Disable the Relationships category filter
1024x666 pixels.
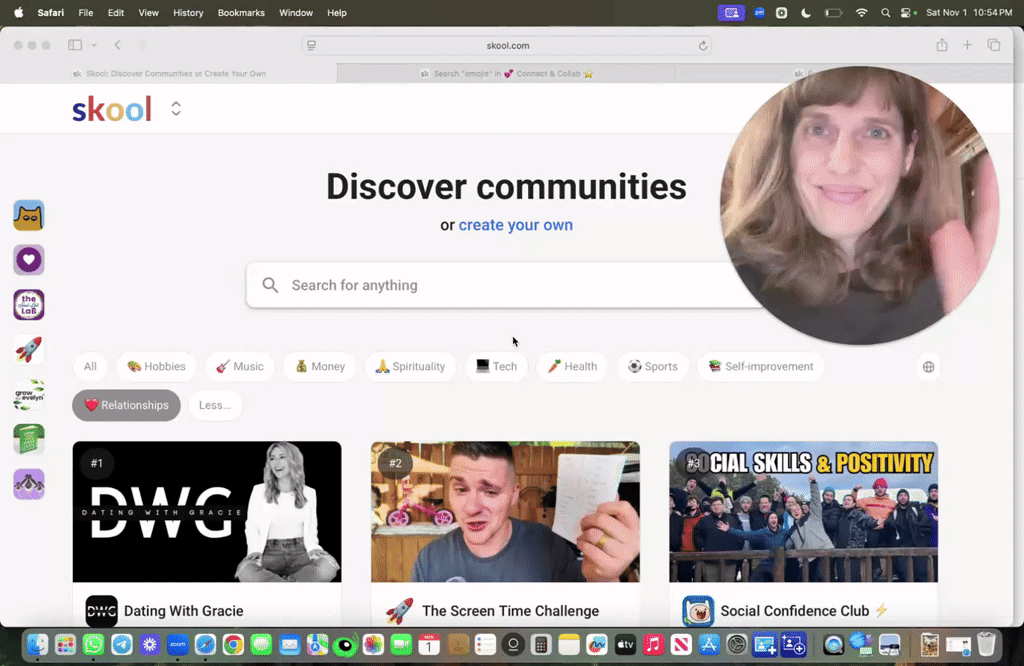(126, 405)
